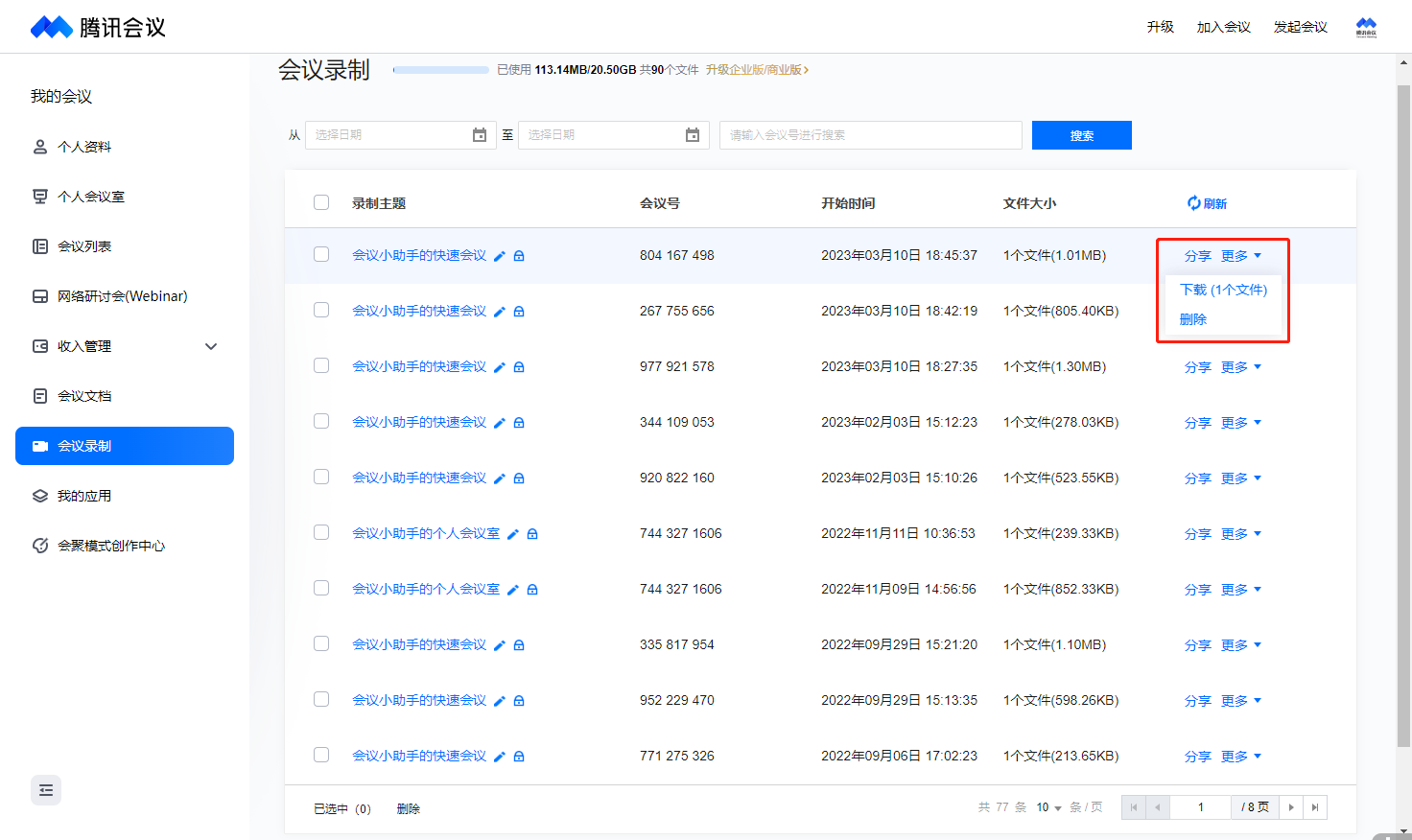The image size is (1412, 840).
Task: Edit title of recording 267 755 656
Action: tap(499, 312)
